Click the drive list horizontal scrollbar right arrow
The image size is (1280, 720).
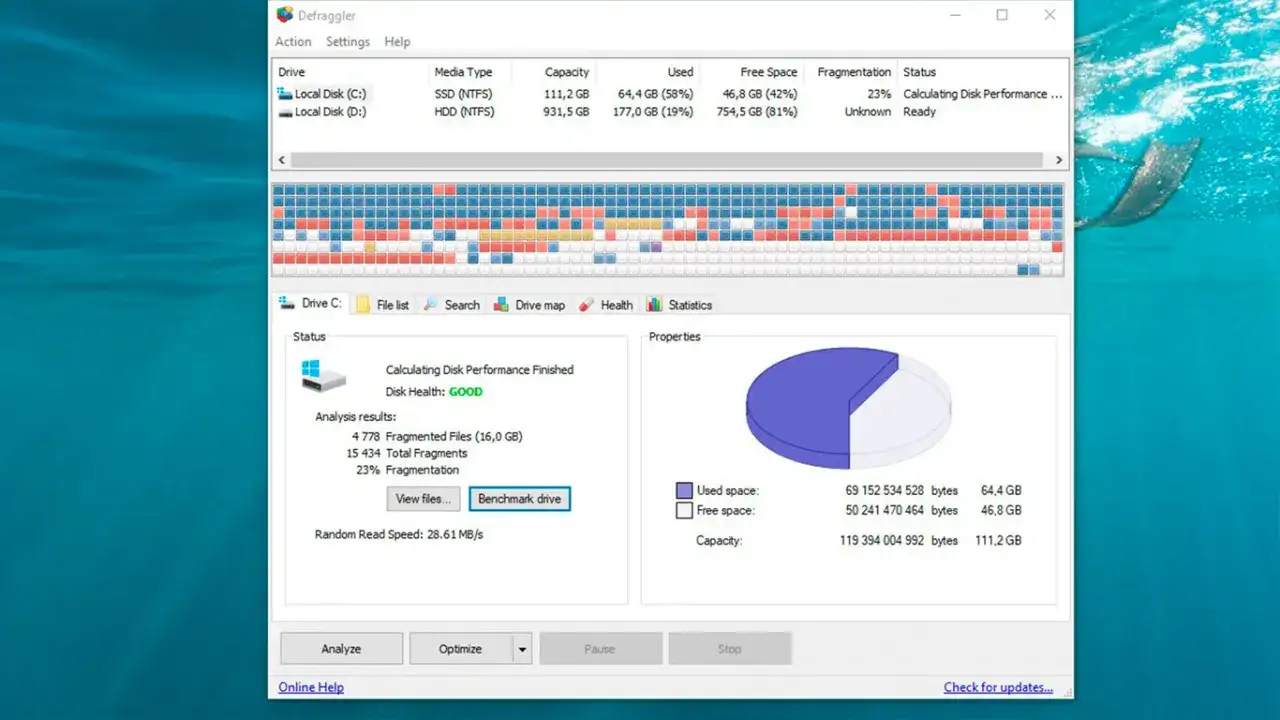pyautogui.click(x=1059, y=160)
